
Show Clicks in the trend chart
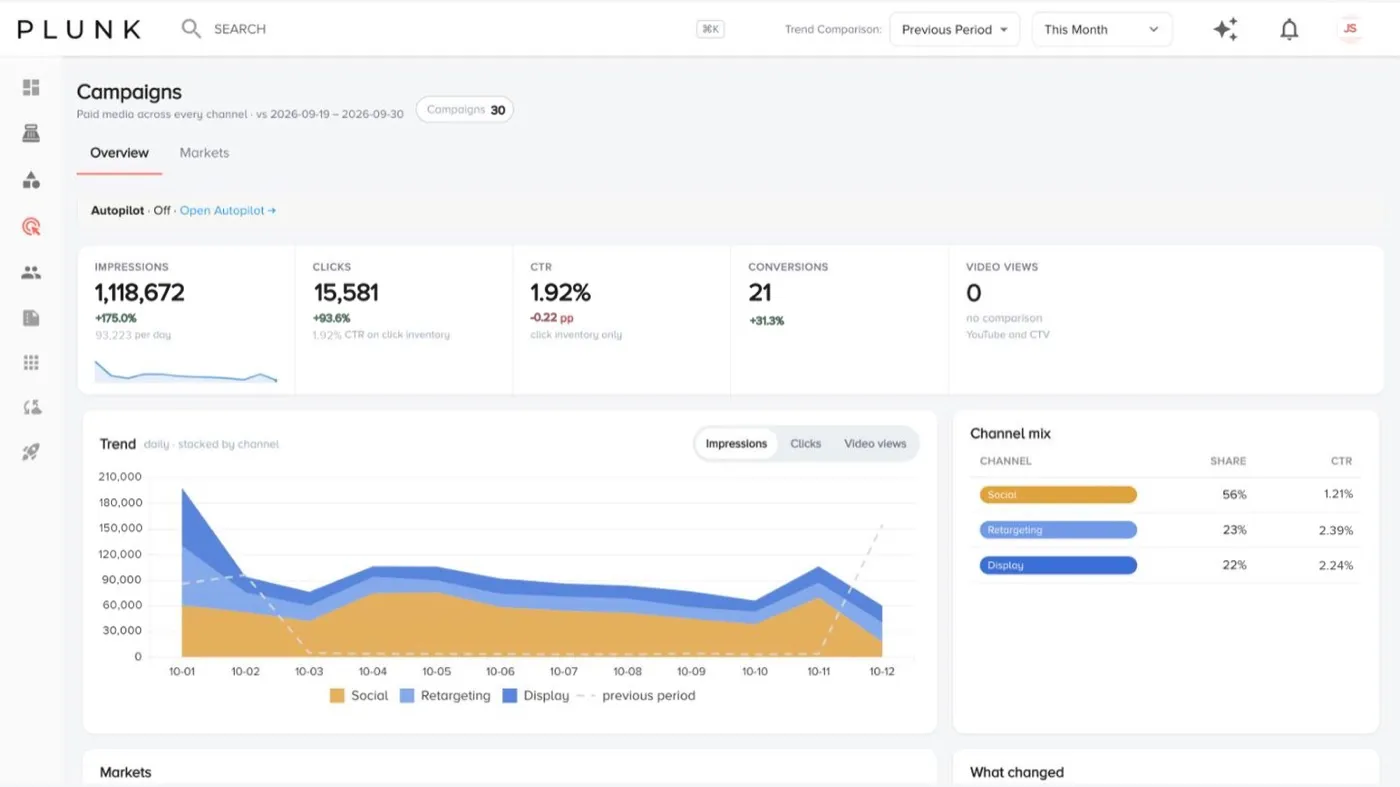coord(805,444)
